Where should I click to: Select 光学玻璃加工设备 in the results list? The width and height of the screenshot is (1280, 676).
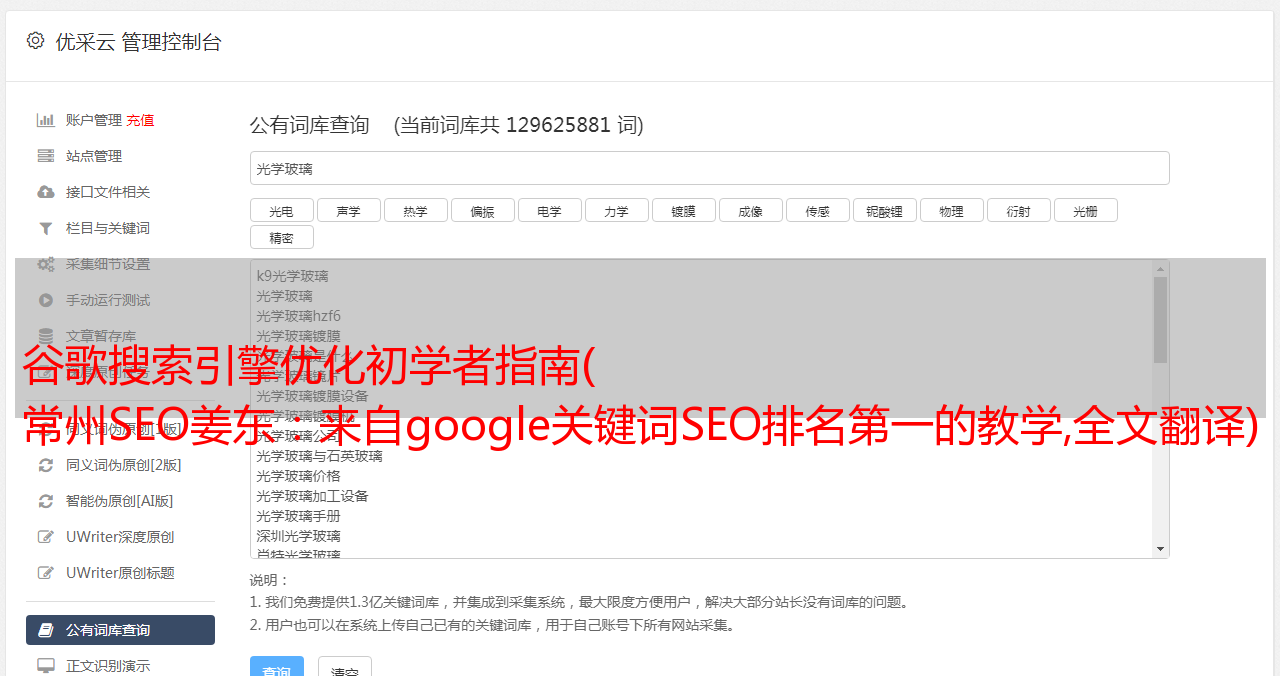pos(312,496)
